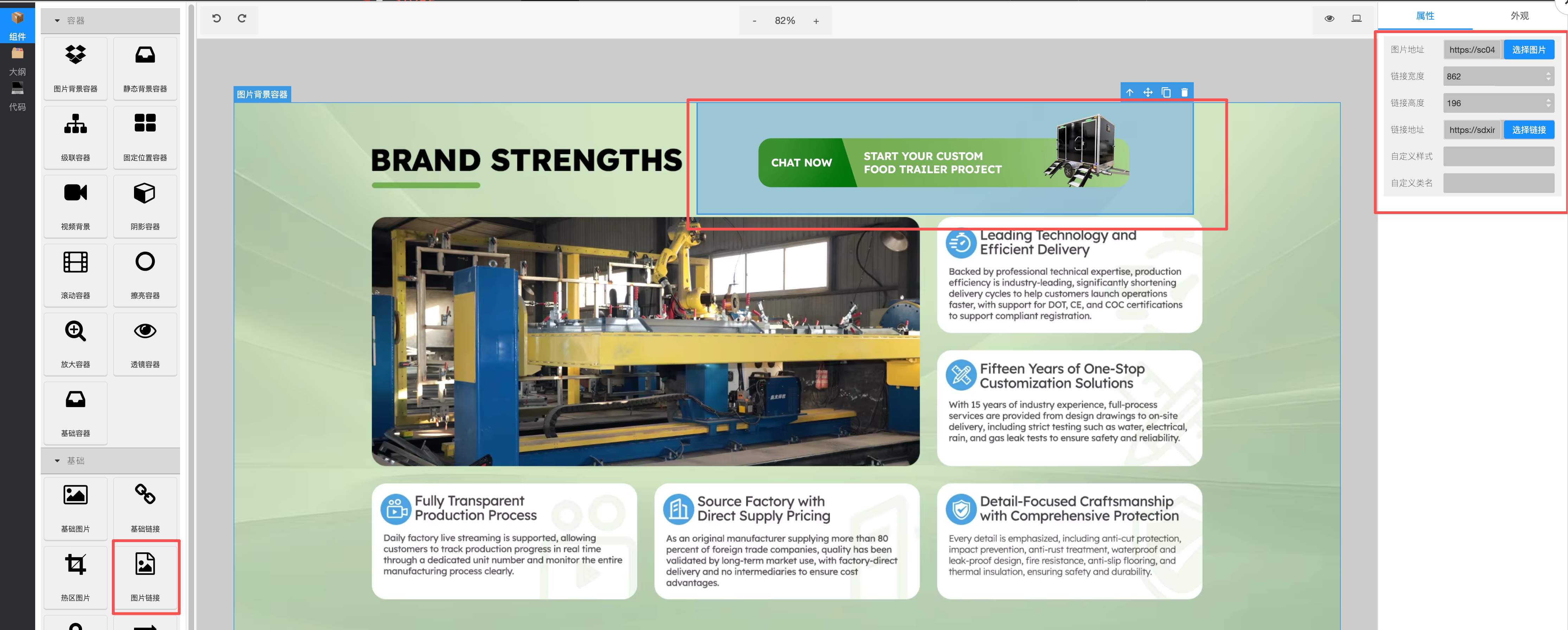The height and width of the screenshot is (630, 1568).
Task: Switch device view with the laptop icon
Action: (1357, 19)
